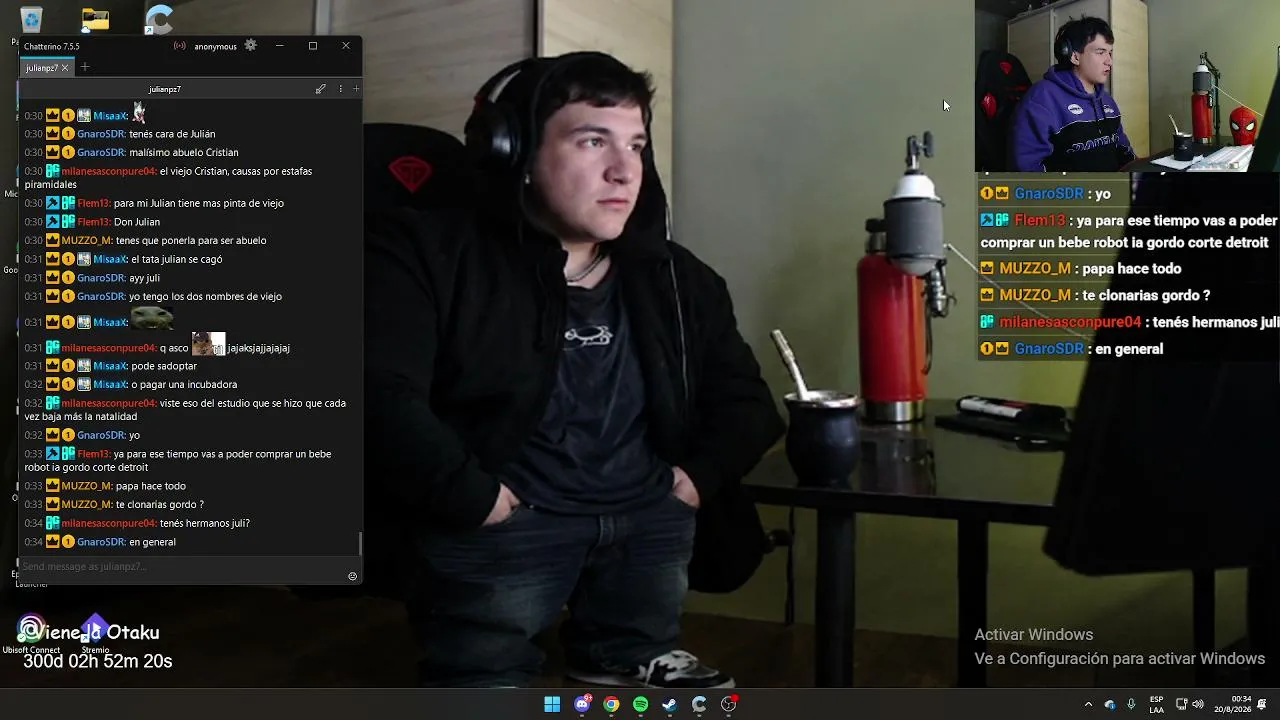Click the emote in MisaaX's first 0:30 message
This screenshot has width=1280, height=720.
click(139, 112)
